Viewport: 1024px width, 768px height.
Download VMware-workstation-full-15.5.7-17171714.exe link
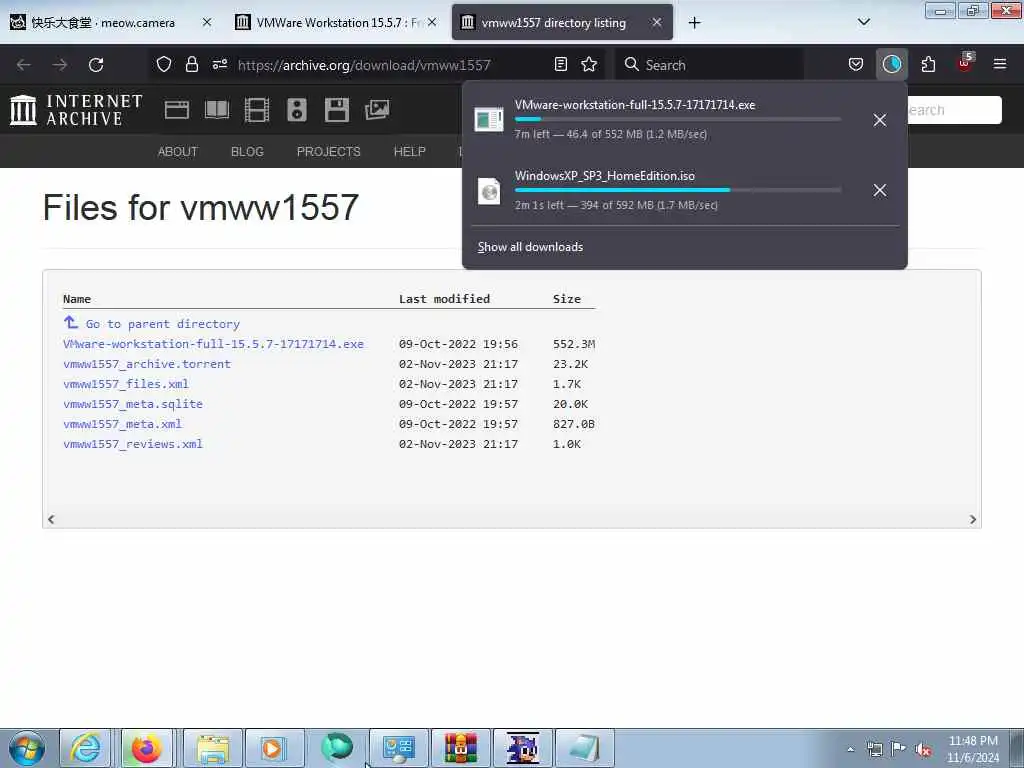point(214,344)
